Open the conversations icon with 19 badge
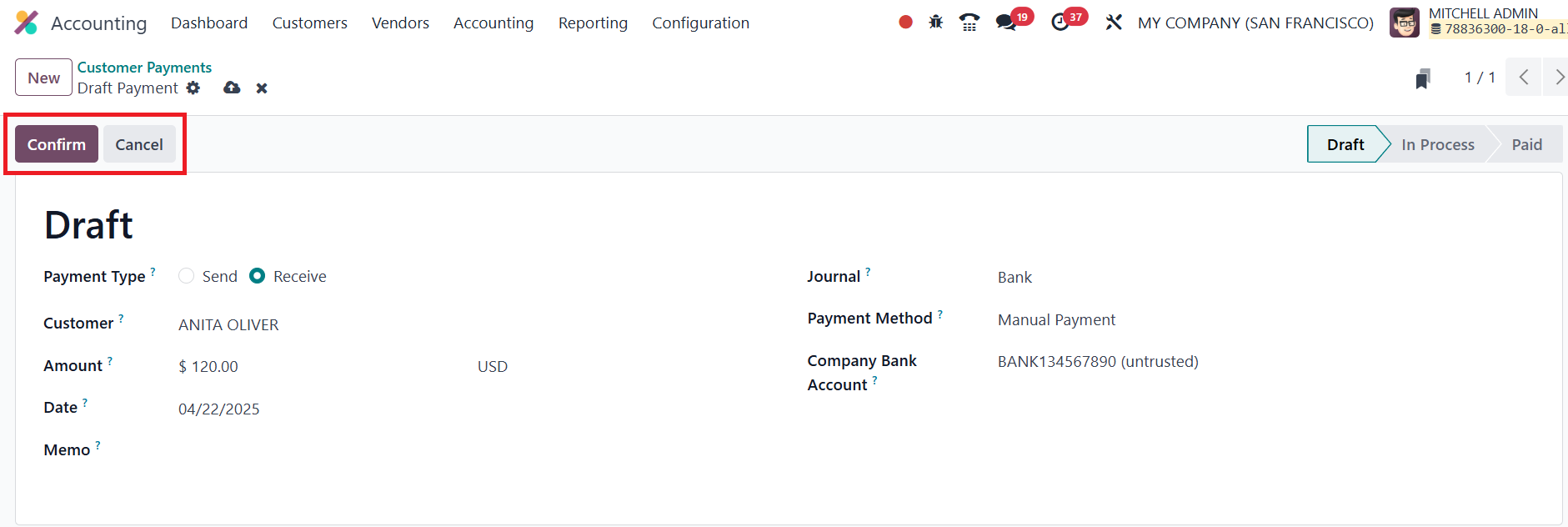Screen dimensions: 1568x527 (x=1007, y=23)
